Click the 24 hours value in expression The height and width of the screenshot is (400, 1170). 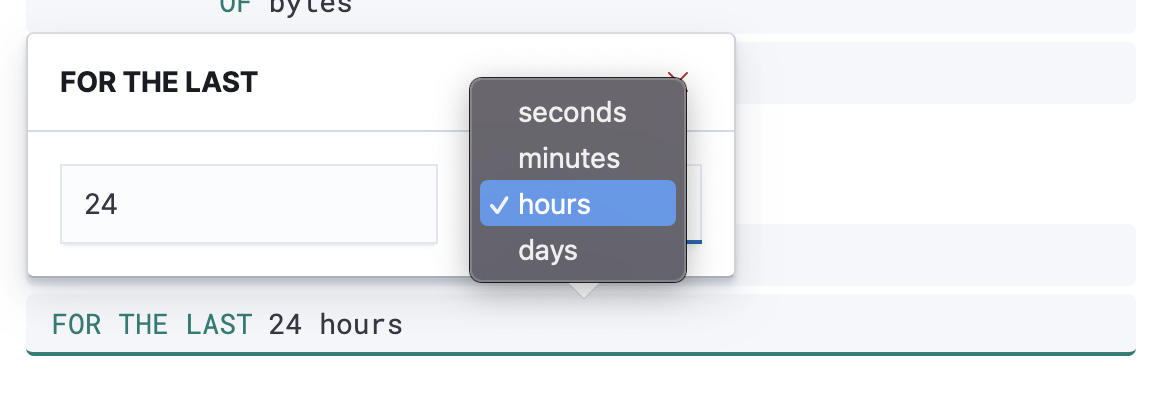335,324
